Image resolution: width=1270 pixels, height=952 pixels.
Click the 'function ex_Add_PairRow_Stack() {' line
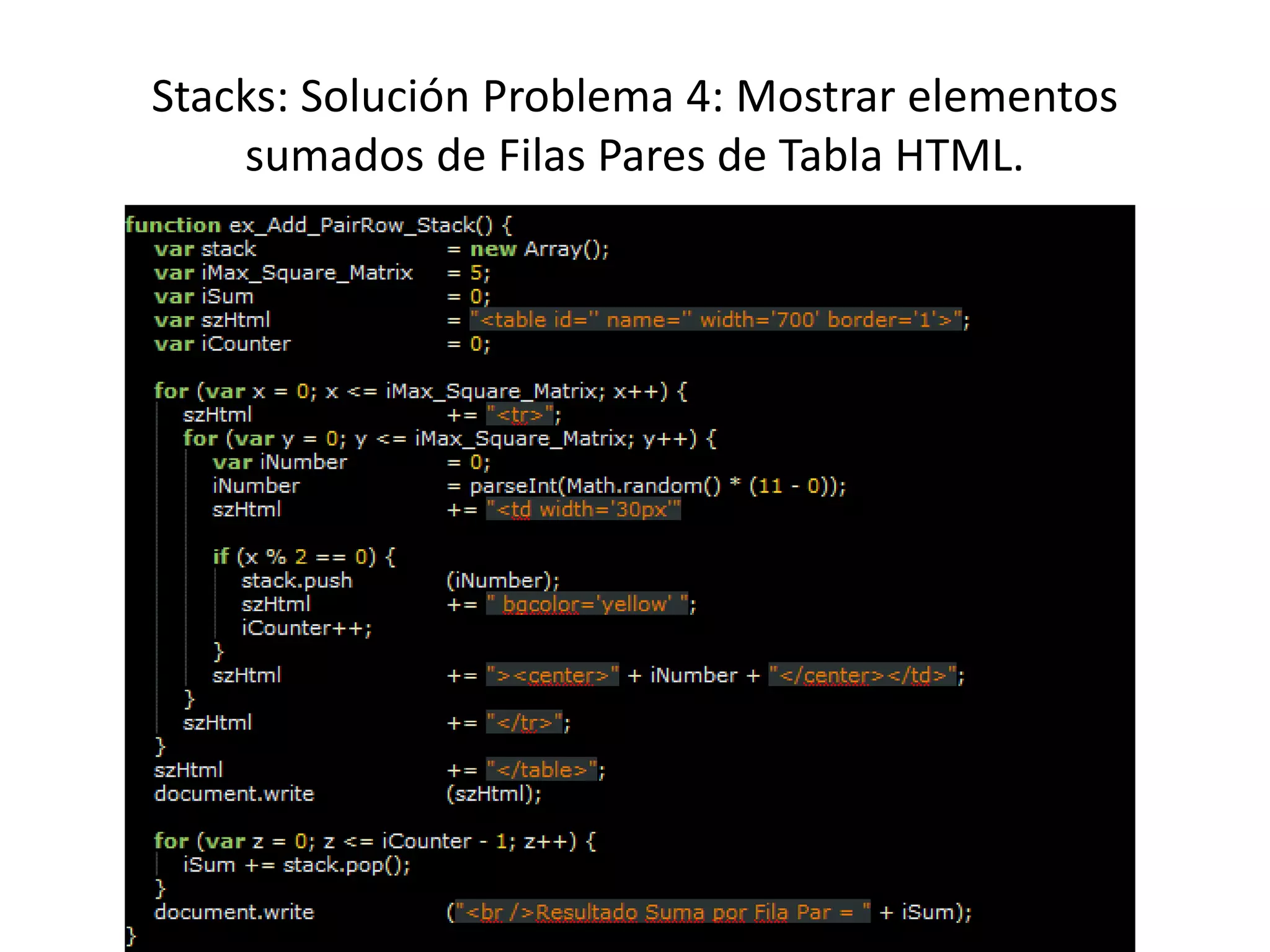pos(318,225)
